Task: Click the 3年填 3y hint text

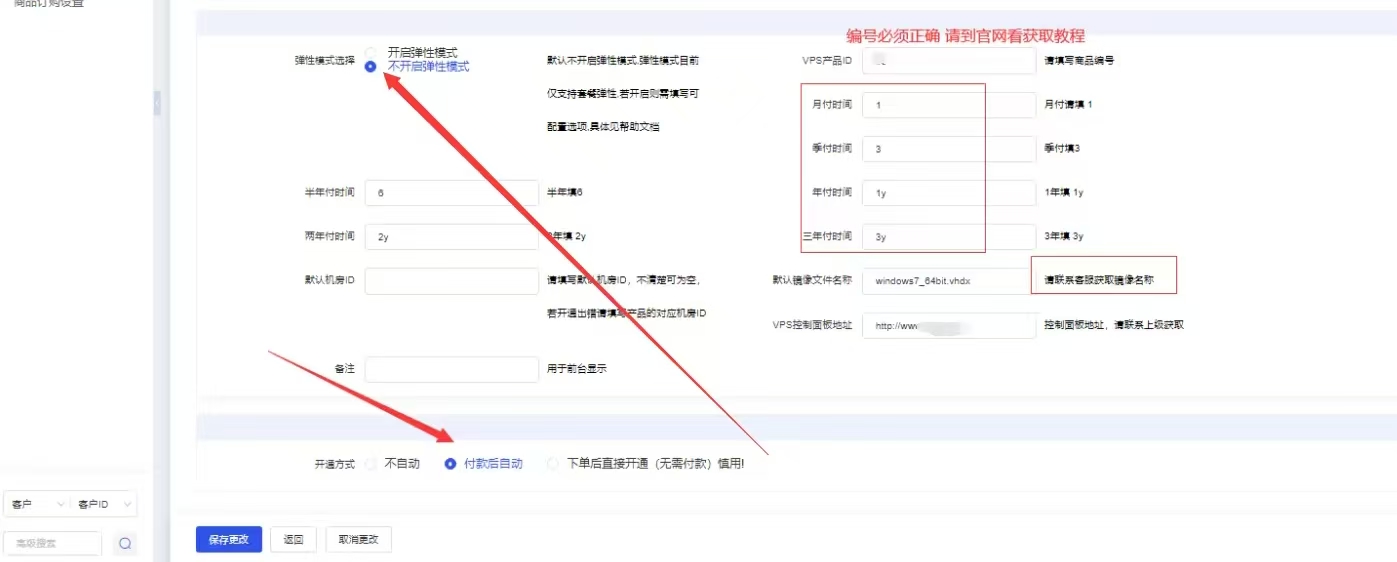Action: 1063,237
